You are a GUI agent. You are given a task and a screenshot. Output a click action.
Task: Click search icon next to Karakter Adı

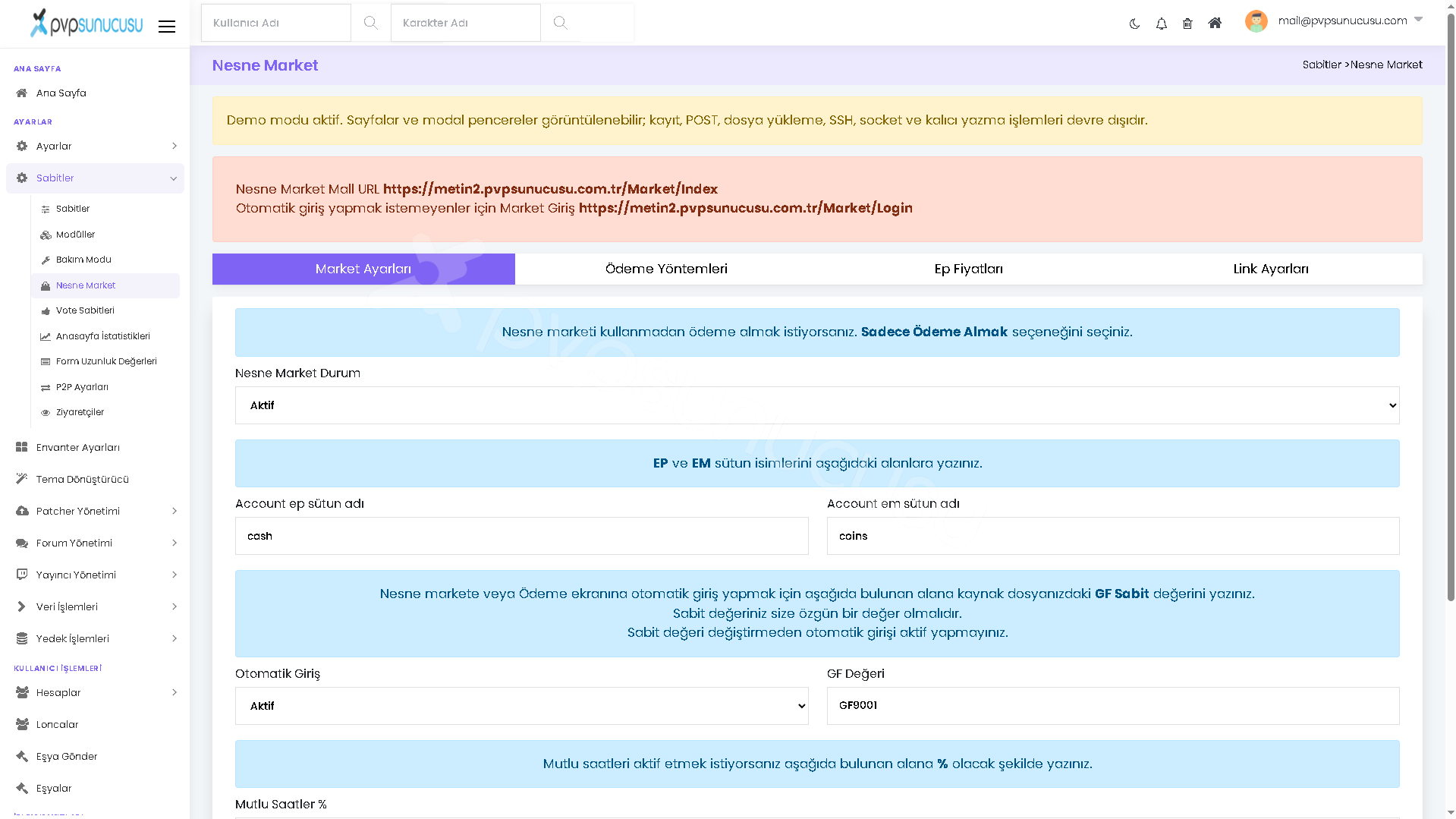coord(560,23)
